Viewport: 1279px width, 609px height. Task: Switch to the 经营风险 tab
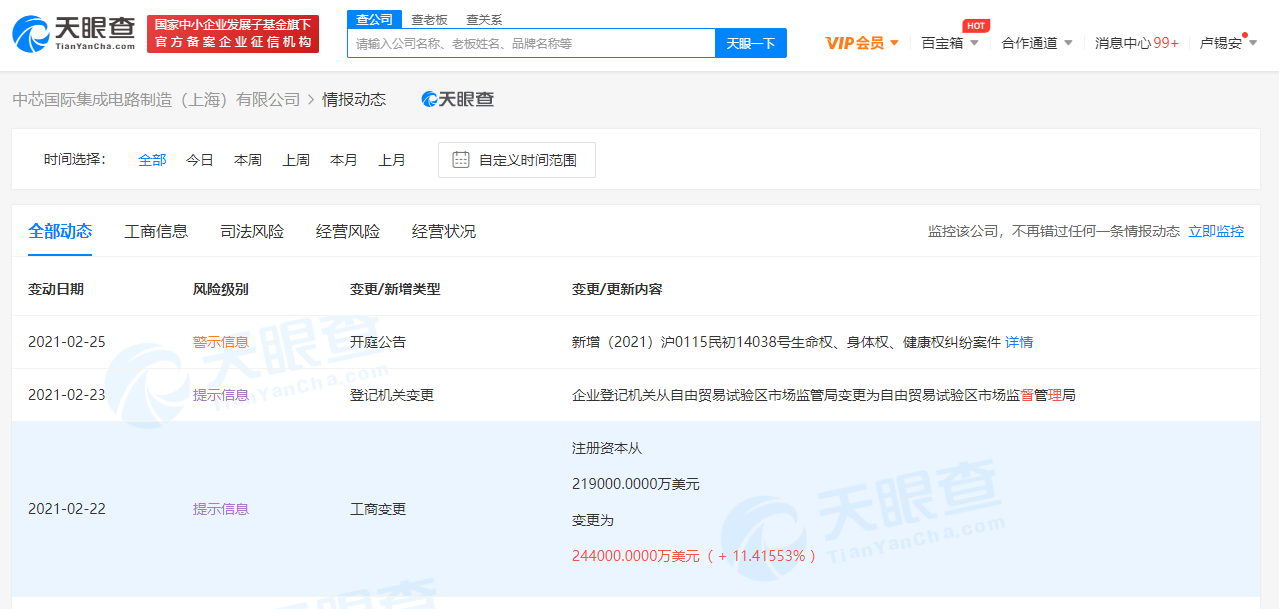coord(348,231)
